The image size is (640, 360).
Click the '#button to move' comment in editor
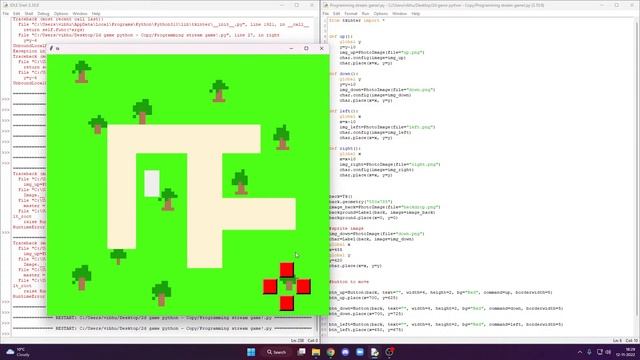click(349, 282)
